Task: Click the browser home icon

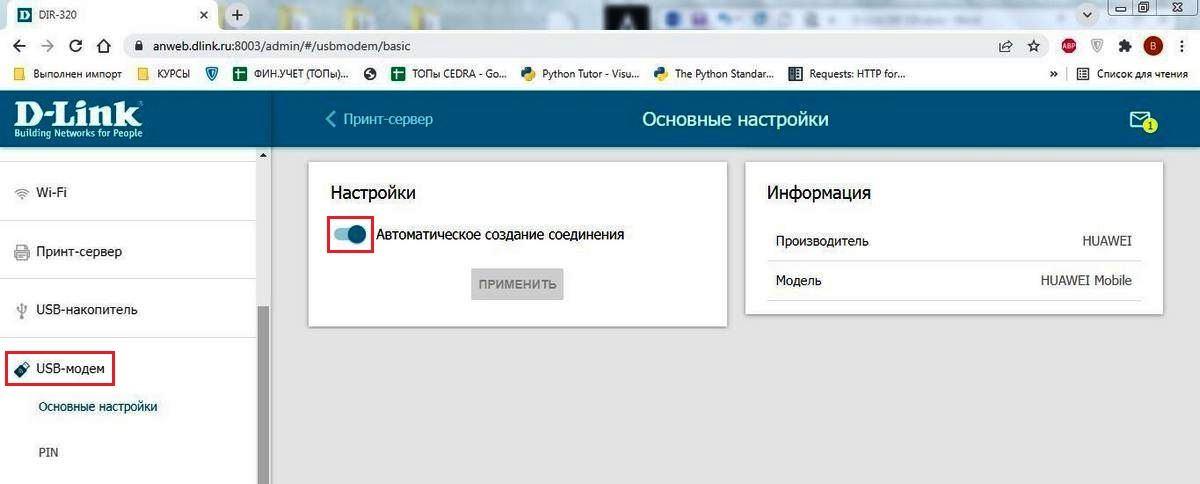Action: click(x=104, y=46)
